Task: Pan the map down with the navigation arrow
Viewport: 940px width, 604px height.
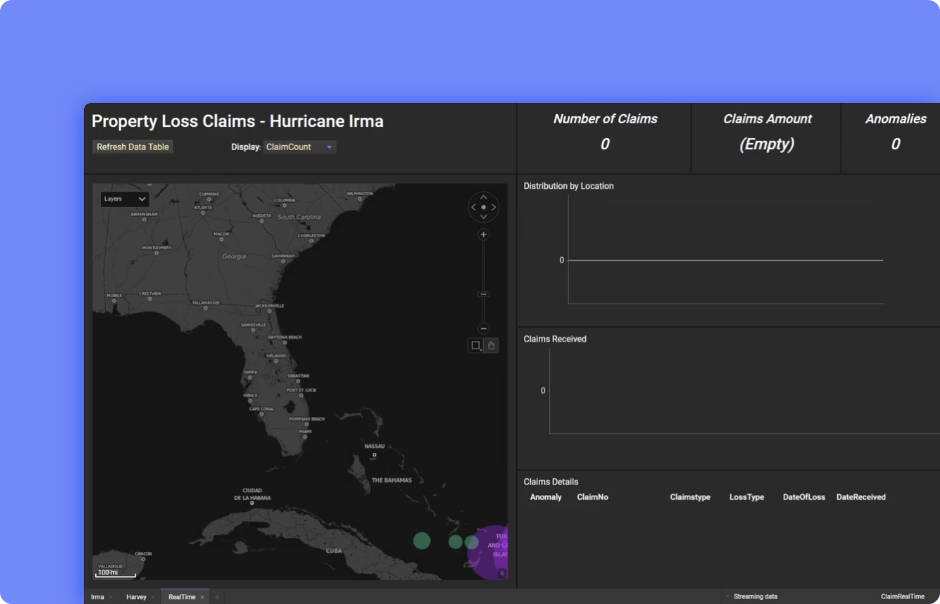Action: (x=484, y=217)
